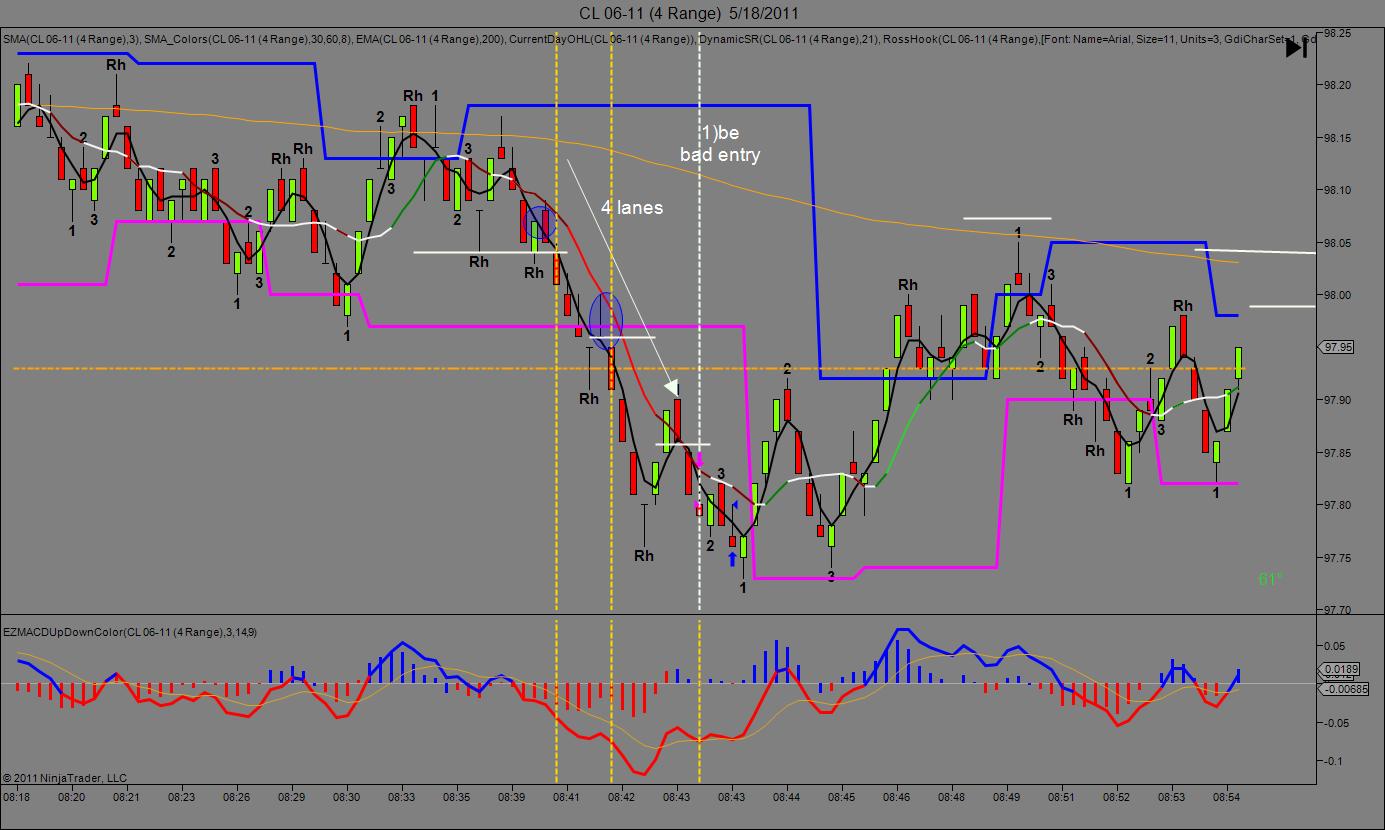Click the current price marker 97.95

(x=1337, y=347)
